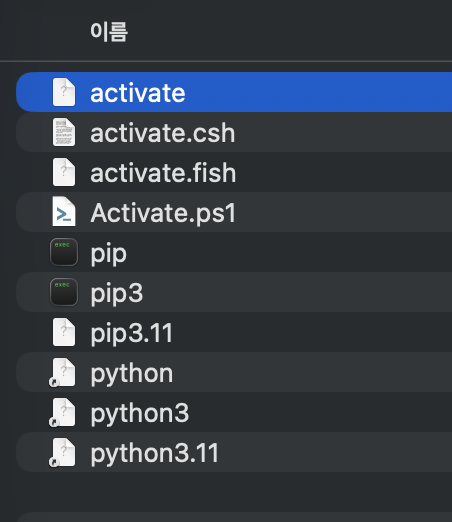The width and height of the screenshot is (452, 522).
Task: Click the pip3 exec icon
Action: [64, 292]
